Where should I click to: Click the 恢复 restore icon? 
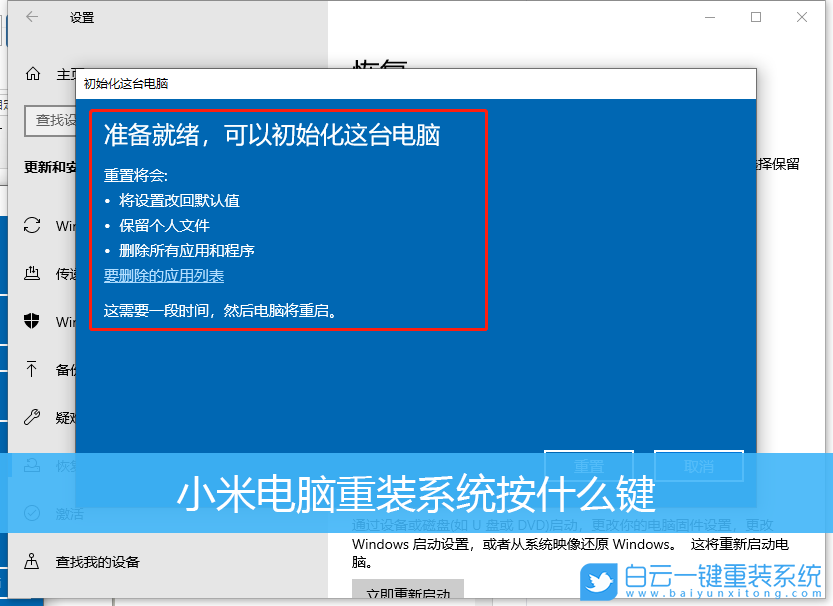click(x=32, y=465)
